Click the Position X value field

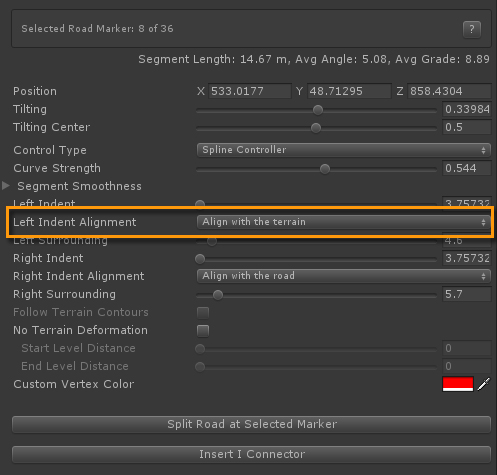pos(250,91)
